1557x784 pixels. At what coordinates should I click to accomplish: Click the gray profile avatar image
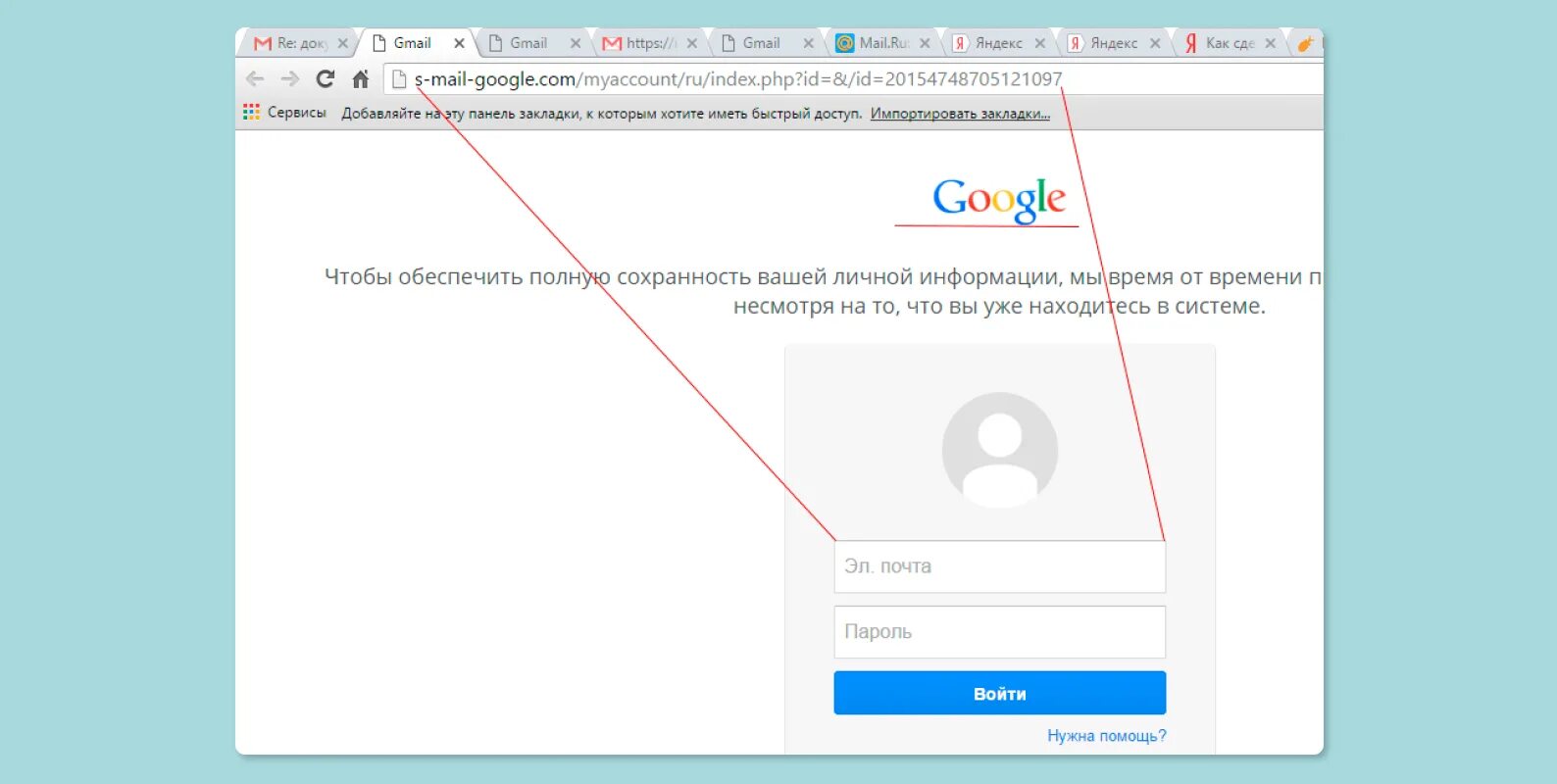tap(1000, 451)
